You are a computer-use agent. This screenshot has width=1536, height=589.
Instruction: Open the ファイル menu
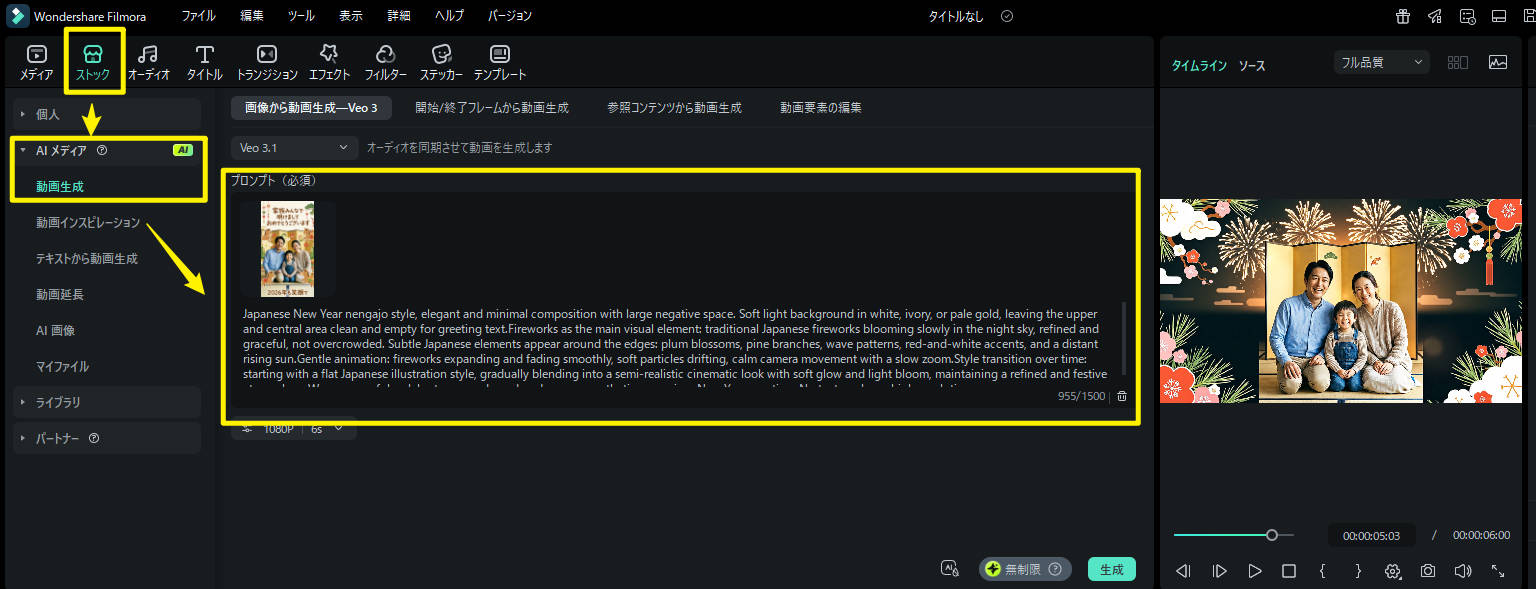pos(198,16)
